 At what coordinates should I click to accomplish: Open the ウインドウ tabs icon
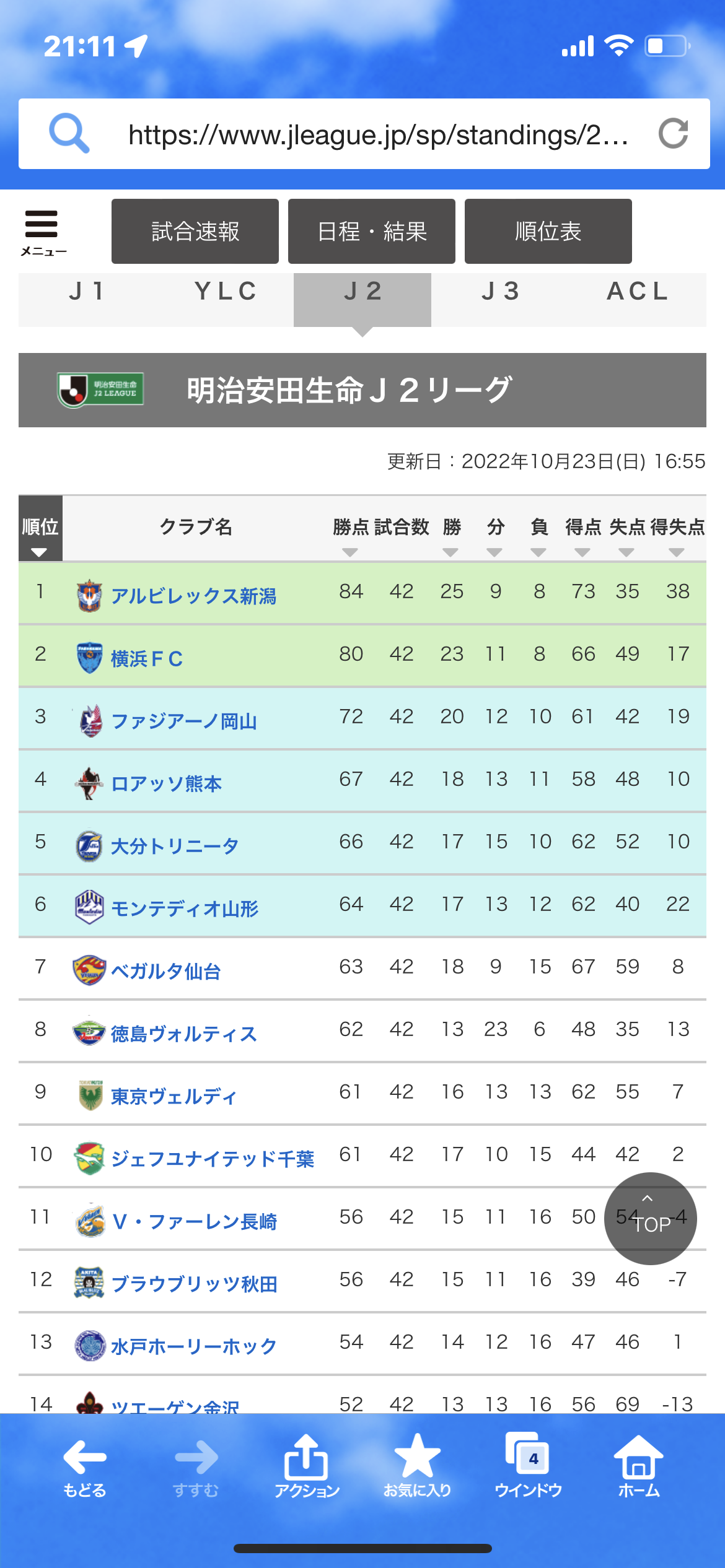[528, 1466]
